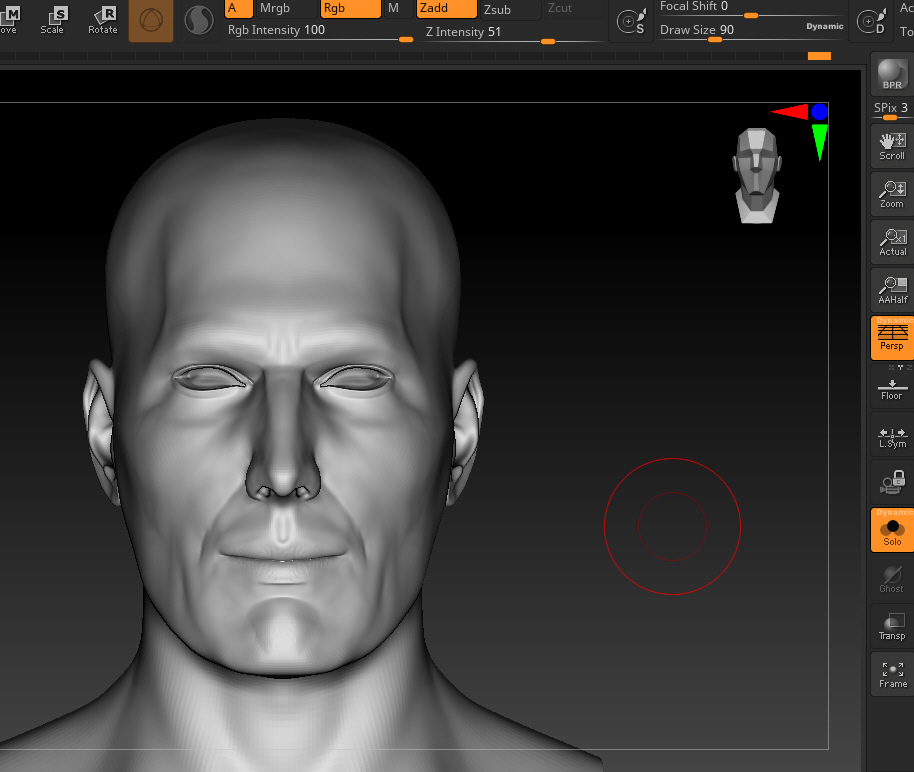The image size is (914, 772).
Task: Enable Mrgb painting mode
Action: (x=286, y=8)
